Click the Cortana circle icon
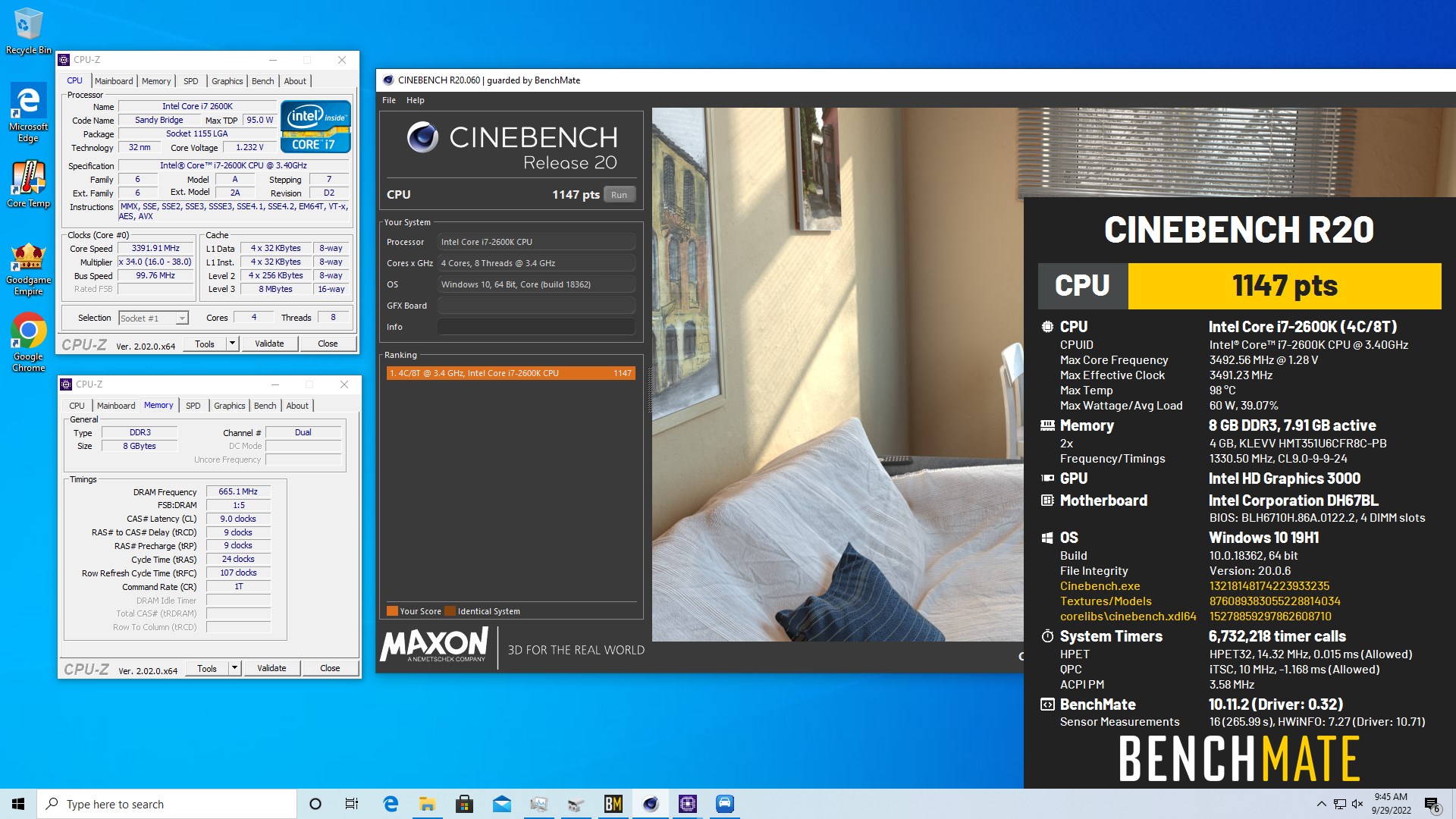The height and width of the screenshot is (819, 1456). (x=315, y=804)
